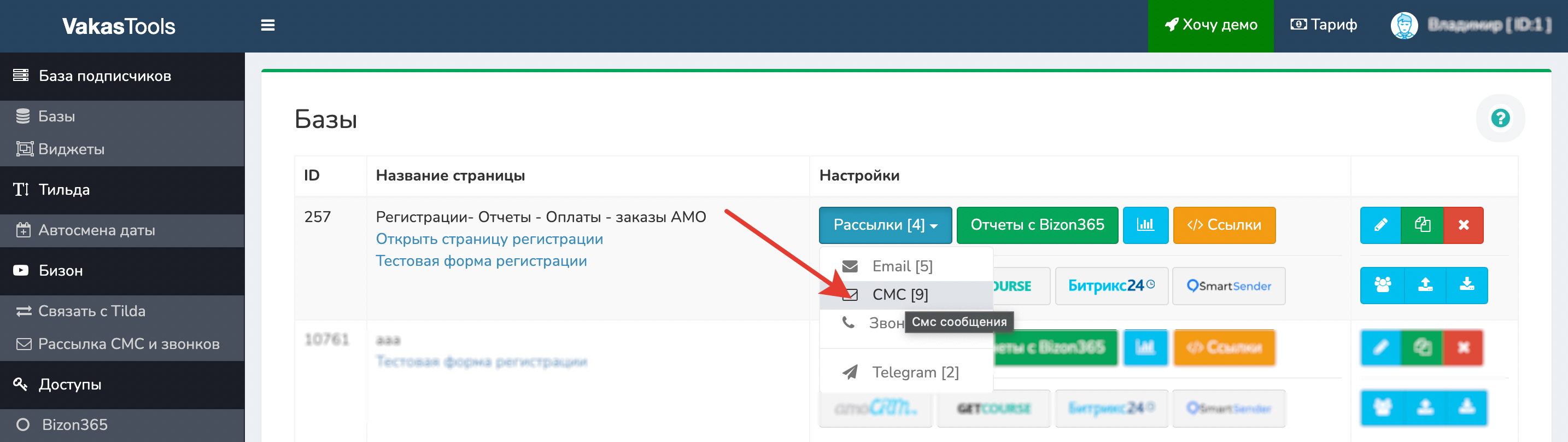The height and width of the screenshot is (442, 1568).
Task: Toggle the hamburger sidebar menu
Action: (268, 26)
